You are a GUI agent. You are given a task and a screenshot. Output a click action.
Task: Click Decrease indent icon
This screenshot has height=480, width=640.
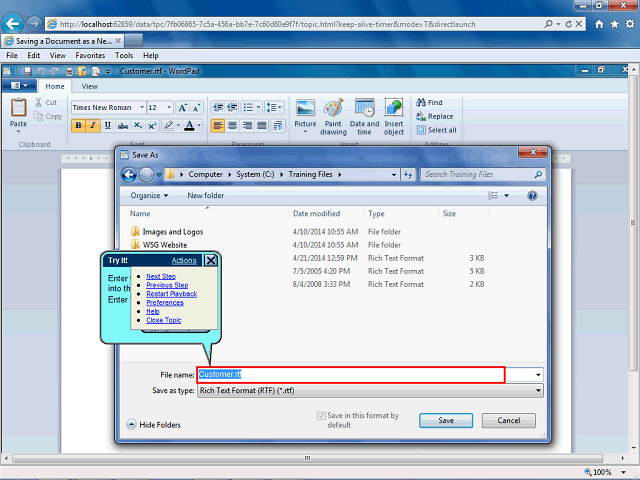click(218, 108)
